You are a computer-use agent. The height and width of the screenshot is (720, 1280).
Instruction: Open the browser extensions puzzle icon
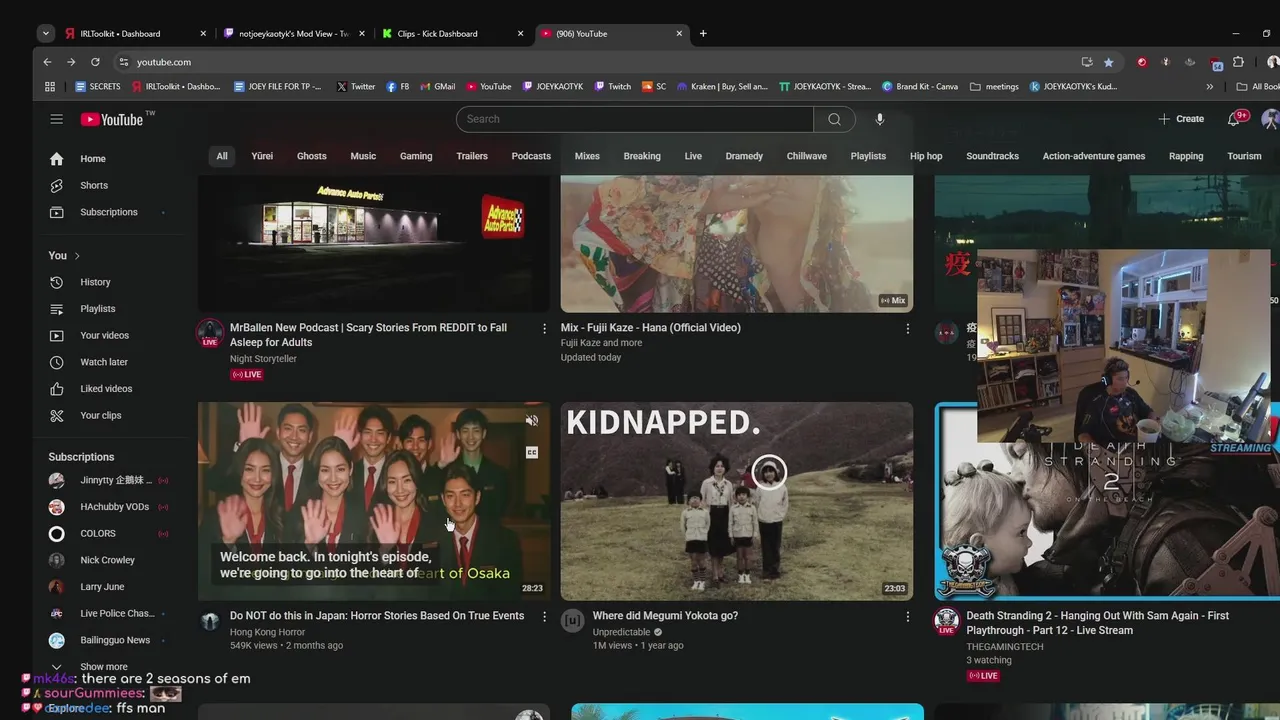[x=1238, y=62]
